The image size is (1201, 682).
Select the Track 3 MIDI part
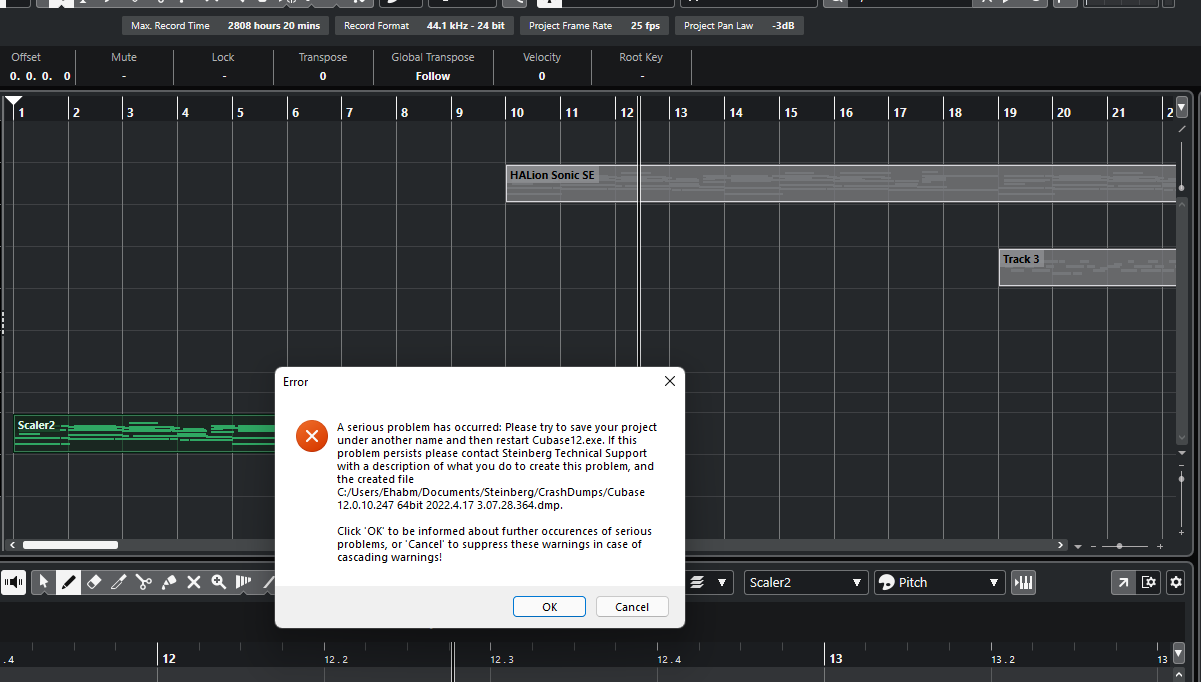tap(1087, 268)
